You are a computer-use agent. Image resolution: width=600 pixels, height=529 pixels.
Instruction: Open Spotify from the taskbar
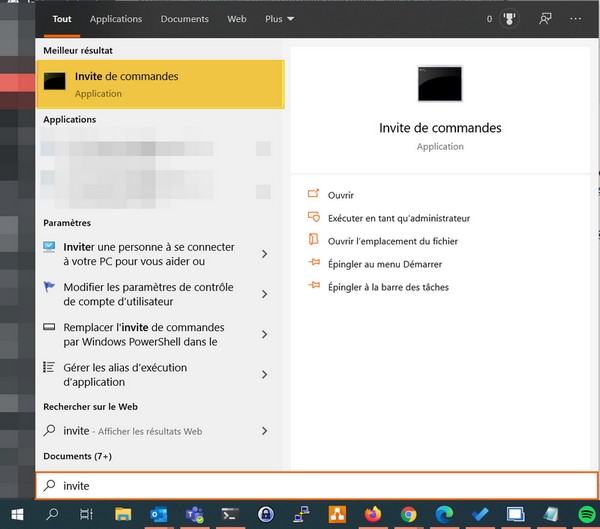[x=588, y=514]
